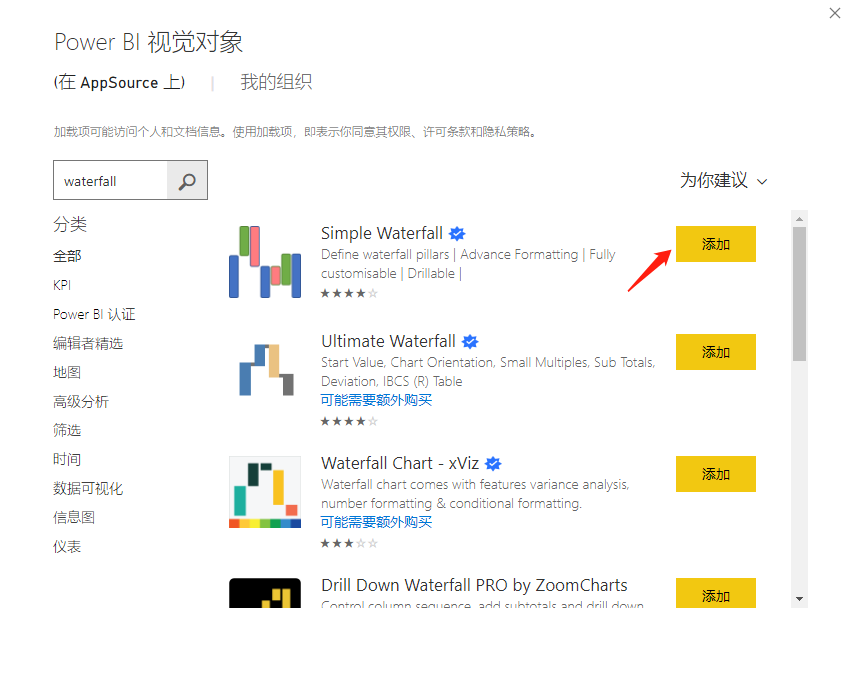Select the 在 AppSource 上 tab
The width and height of the screenshot is (850, 681).
[x=119, y=82]
